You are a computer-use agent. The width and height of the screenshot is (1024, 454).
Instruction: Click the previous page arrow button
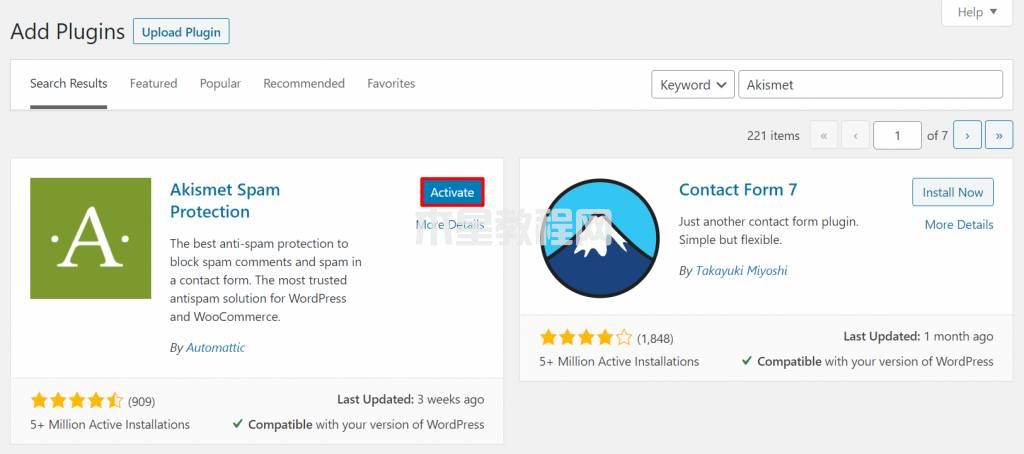pos(856,136)
